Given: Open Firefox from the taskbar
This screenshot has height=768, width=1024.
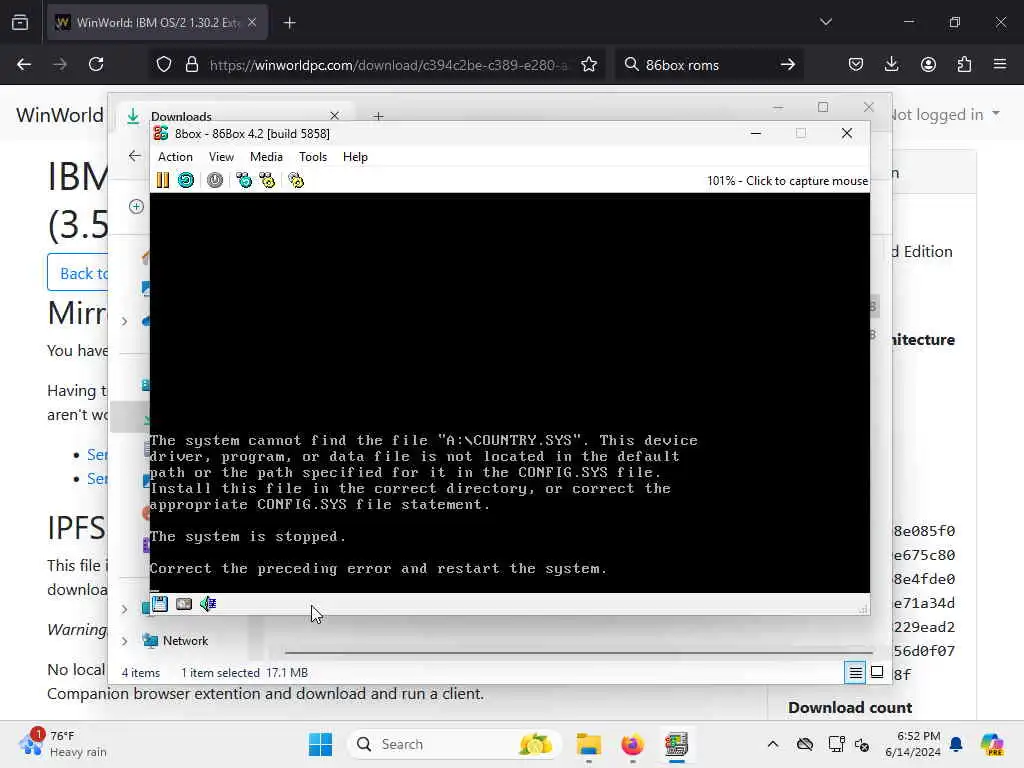Looking at the screenshot, I should click(x=632, y=744).
